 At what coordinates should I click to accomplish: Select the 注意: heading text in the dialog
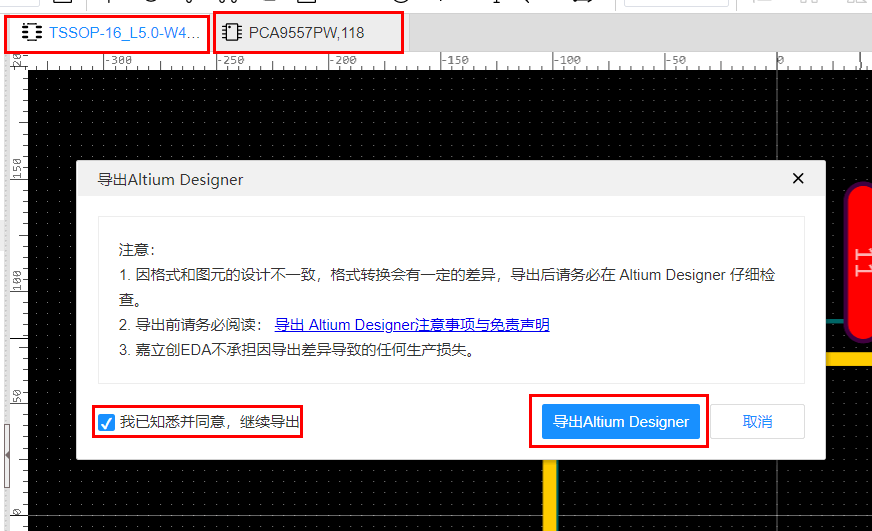pyautogui.click(x=137, y=250)
